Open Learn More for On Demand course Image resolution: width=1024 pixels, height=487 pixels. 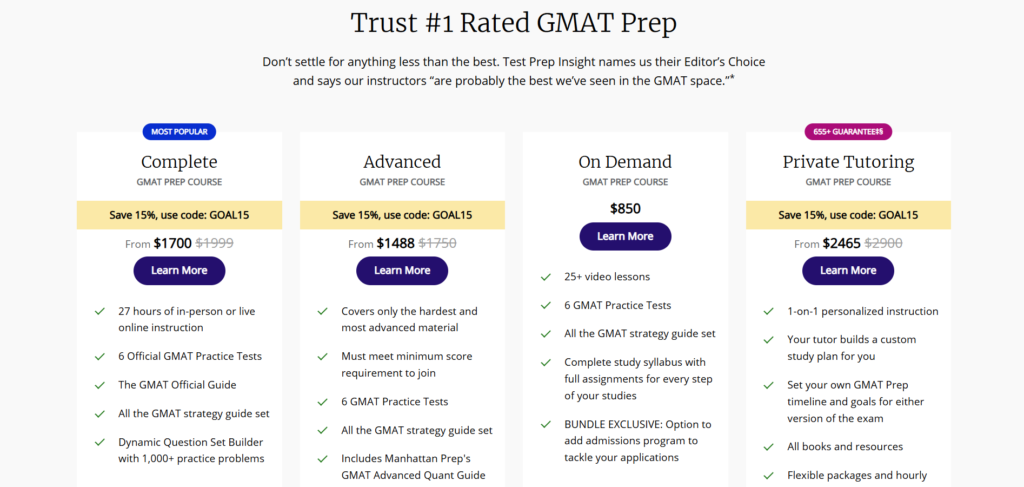625,236
